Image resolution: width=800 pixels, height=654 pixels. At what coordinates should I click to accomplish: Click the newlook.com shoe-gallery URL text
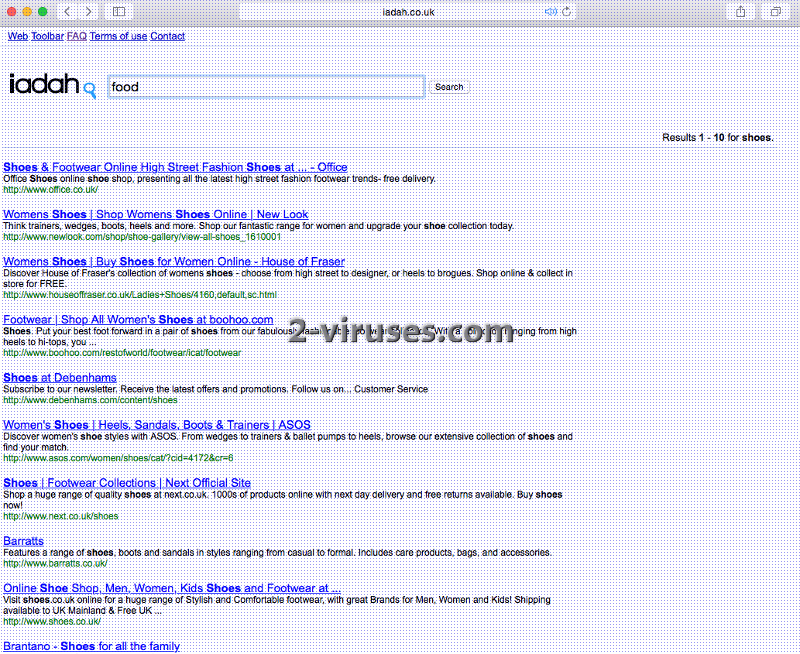[x=142, y=237]
